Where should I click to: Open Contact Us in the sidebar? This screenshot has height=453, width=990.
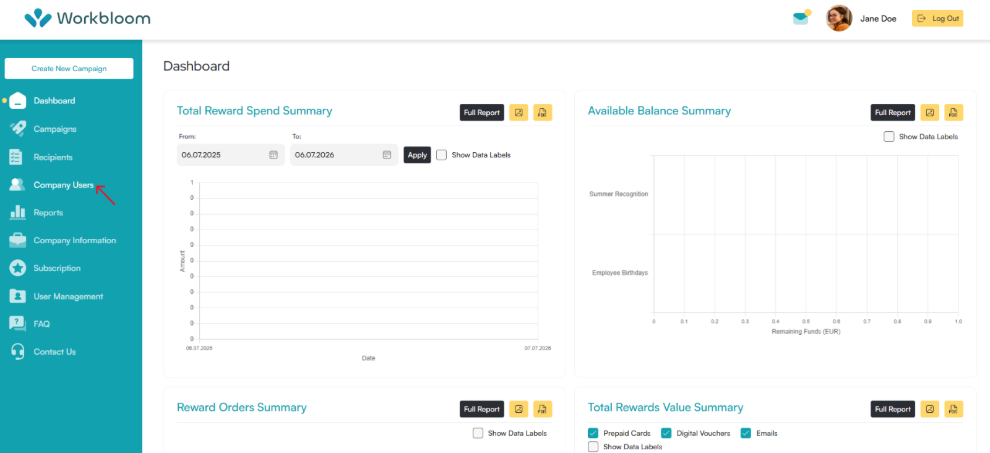pyautogui.click(x=54, y=351)
